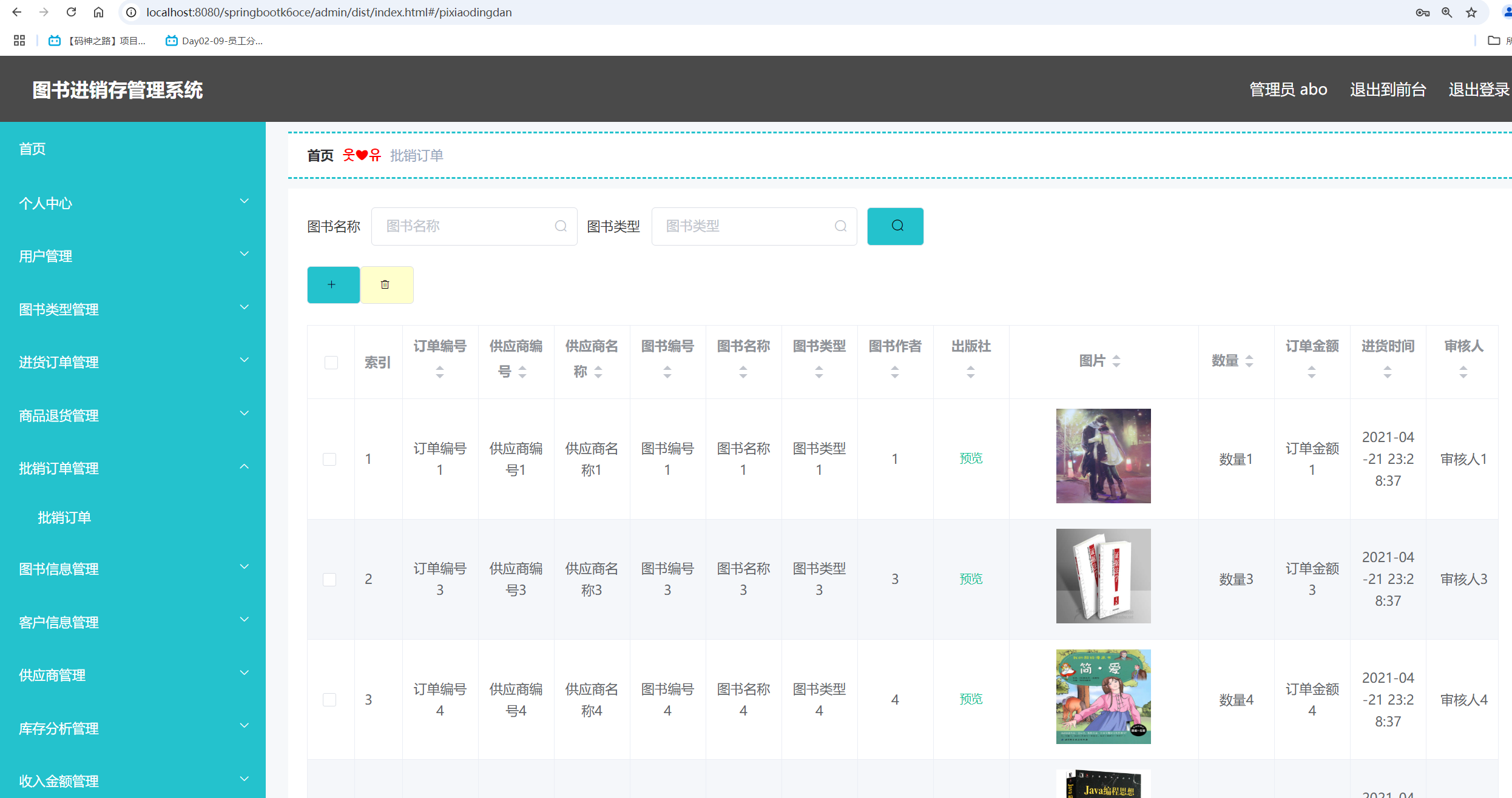This screenshot has height=798, width=1512.
Task: Click magnifier icon inside 图书名称 field
Action: pyautogui.click(x=561, y=226)
